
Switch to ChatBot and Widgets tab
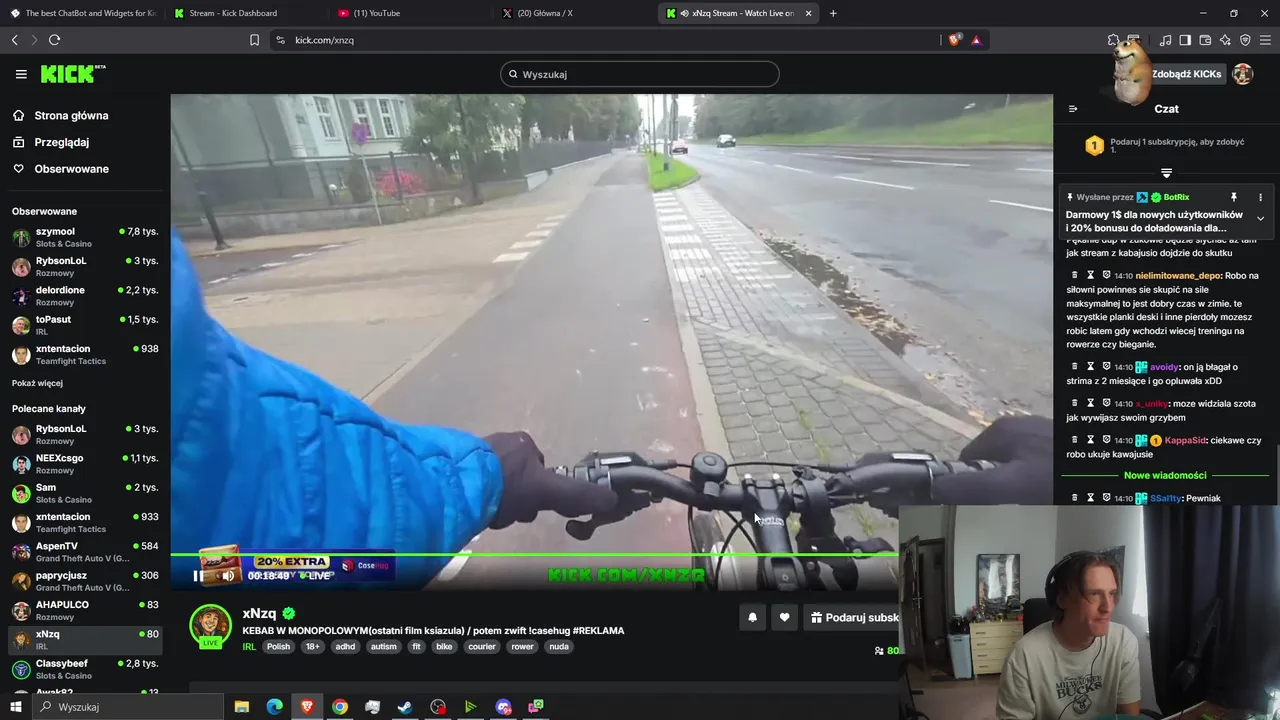[x=83, y=13]
